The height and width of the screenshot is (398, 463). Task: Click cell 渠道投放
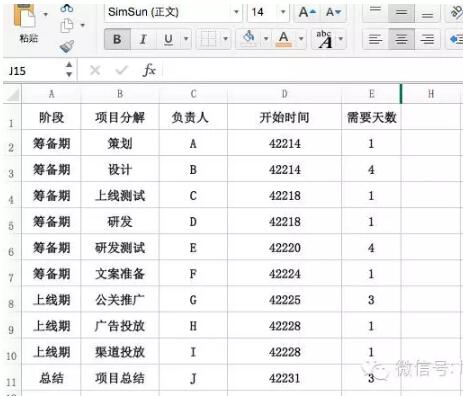click(x=120, y=352)
